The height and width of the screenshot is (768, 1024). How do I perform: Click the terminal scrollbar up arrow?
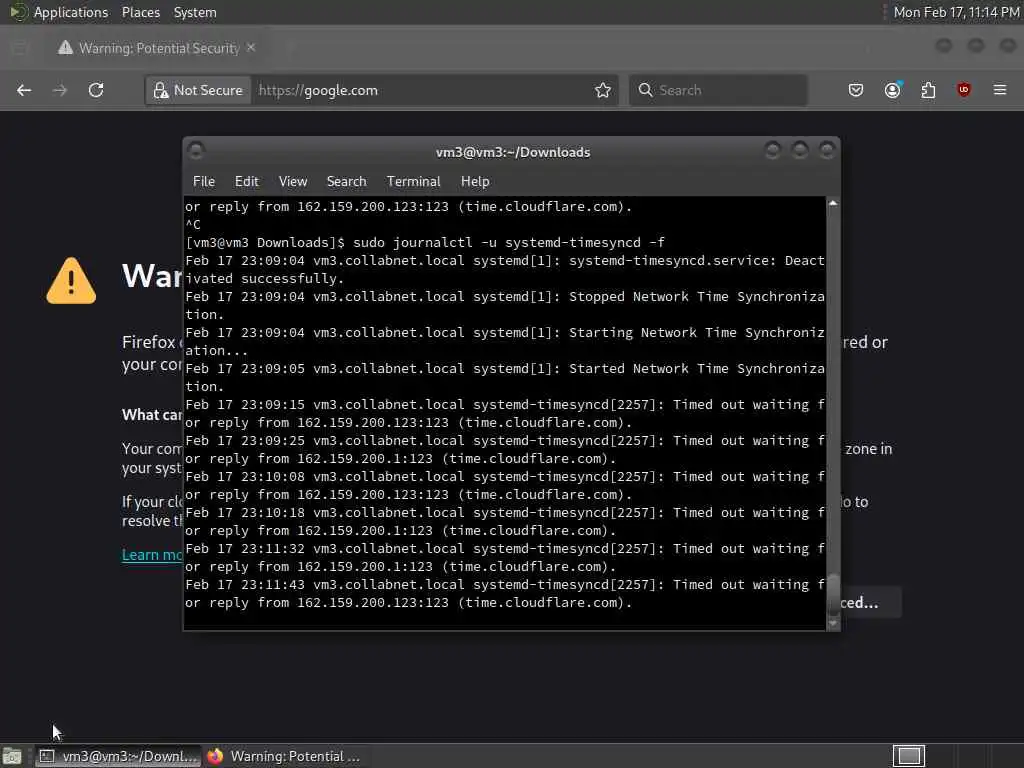(x=833, y=204)
